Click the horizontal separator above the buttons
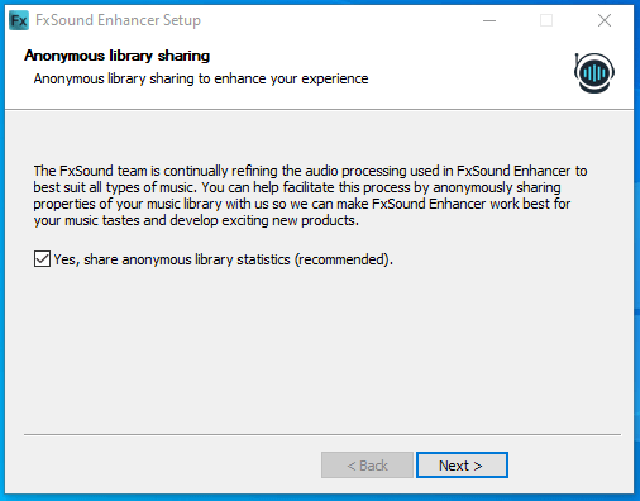 (x=320, y=435)
